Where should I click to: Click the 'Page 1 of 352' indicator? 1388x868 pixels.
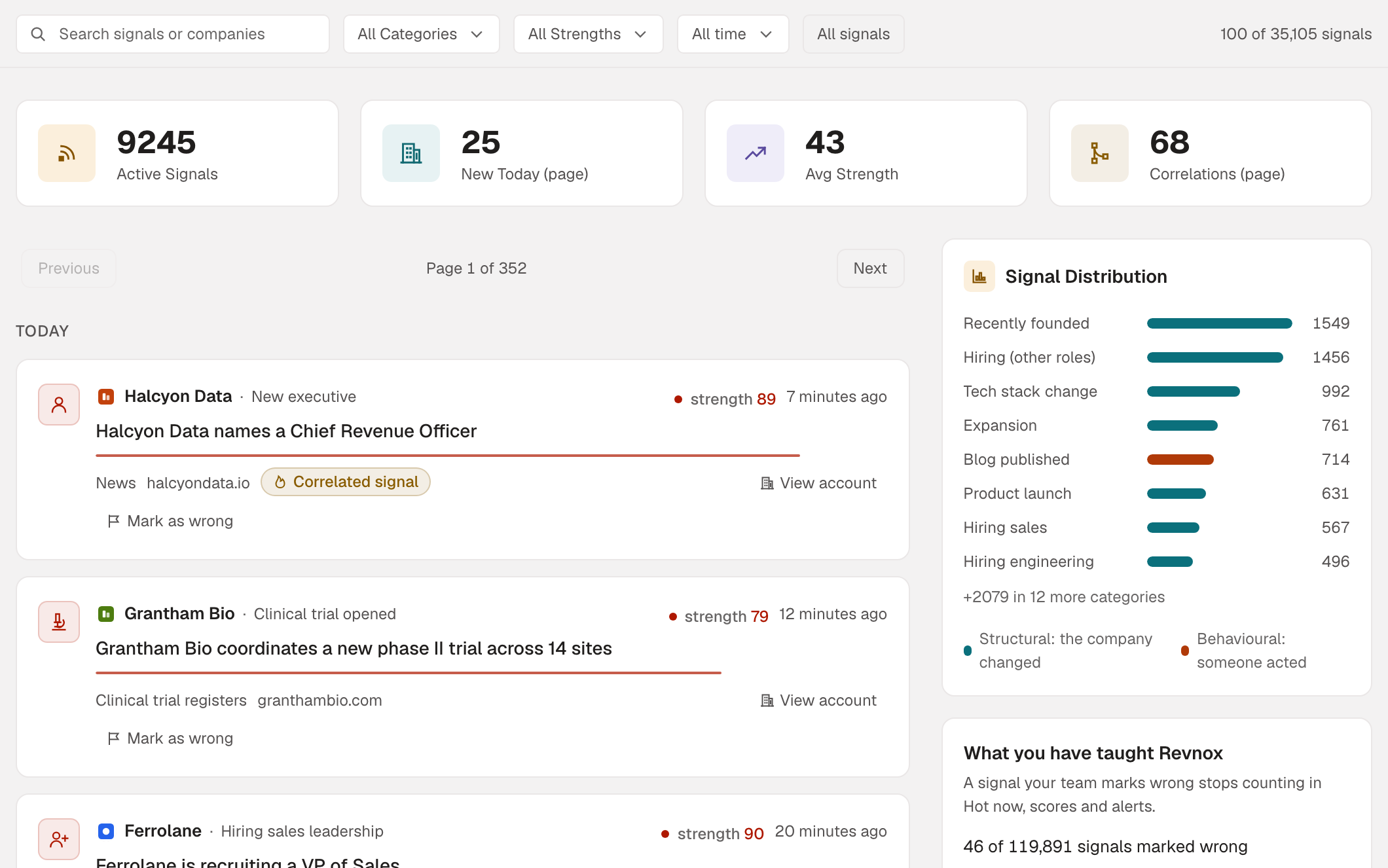(476, 268)
